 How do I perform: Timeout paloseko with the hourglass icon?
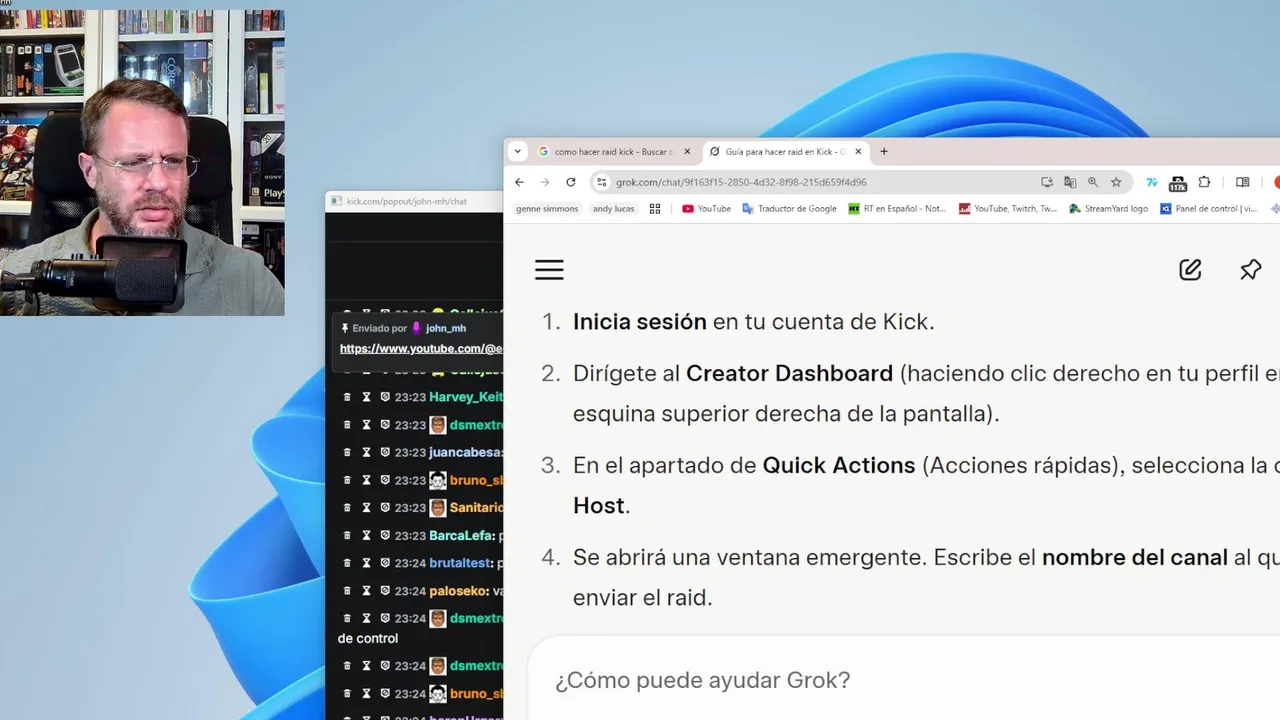pyautogui.click(x=366, y=591)
